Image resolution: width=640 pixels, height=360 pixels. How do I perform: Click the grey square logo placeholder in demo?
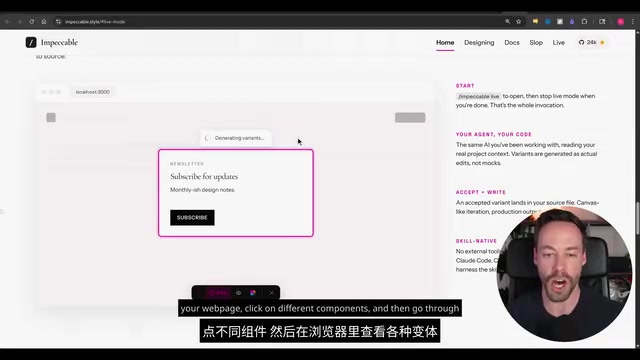(x=51, y=118)
